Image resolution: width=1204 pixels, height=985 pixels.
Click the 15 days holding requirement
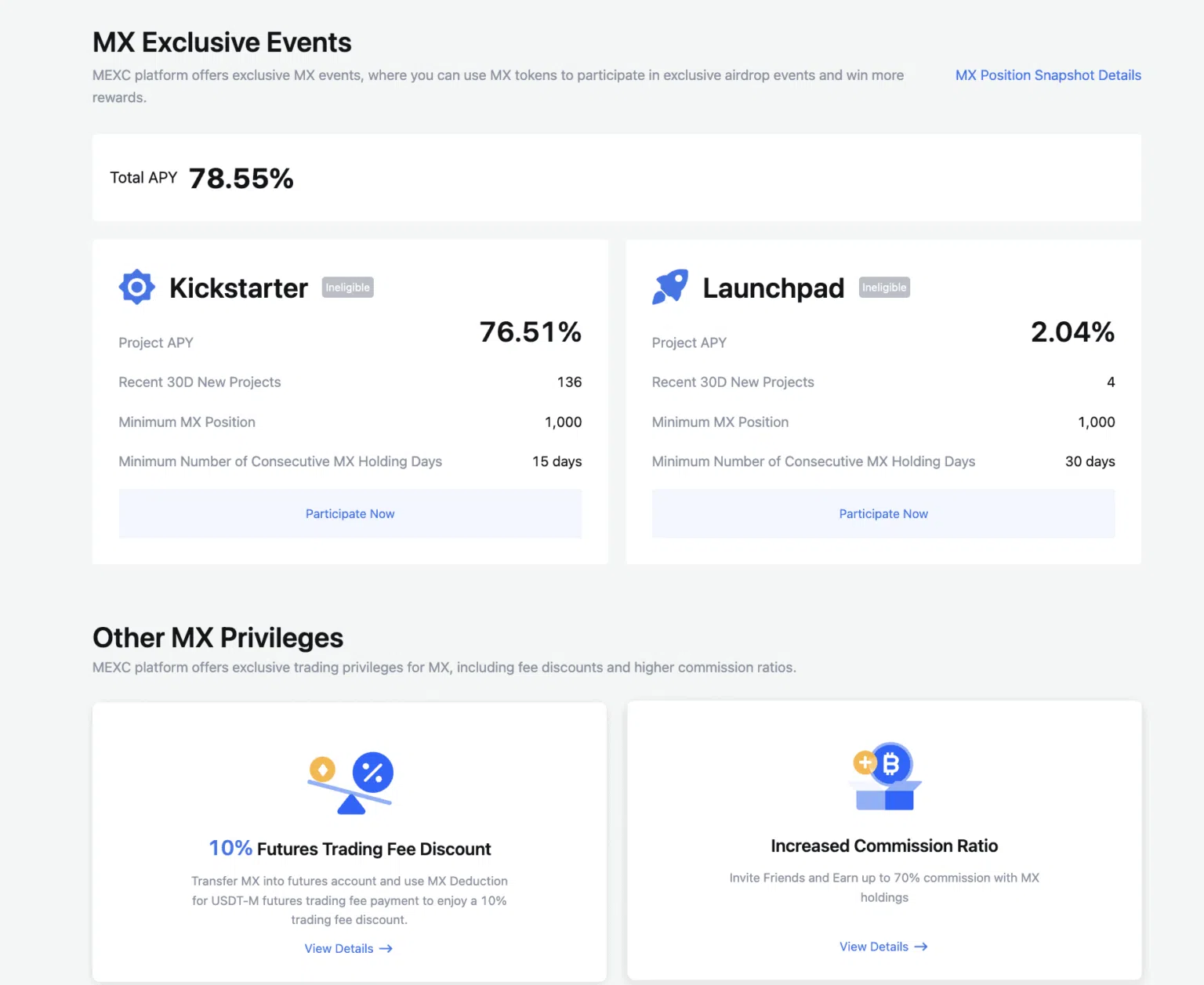[x=557, y=462]
